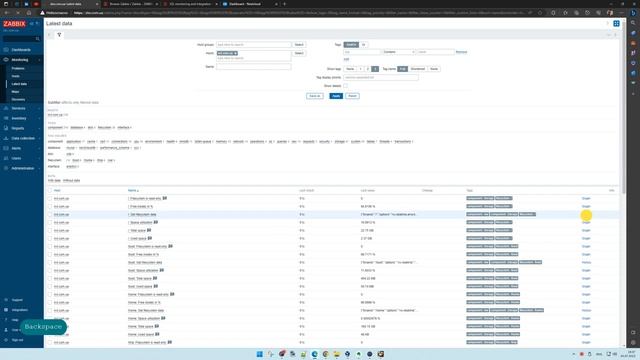The image size is (640, 360).
Task: Open the search icon in the Edge sidebar
Action: [x=633, y=23]
